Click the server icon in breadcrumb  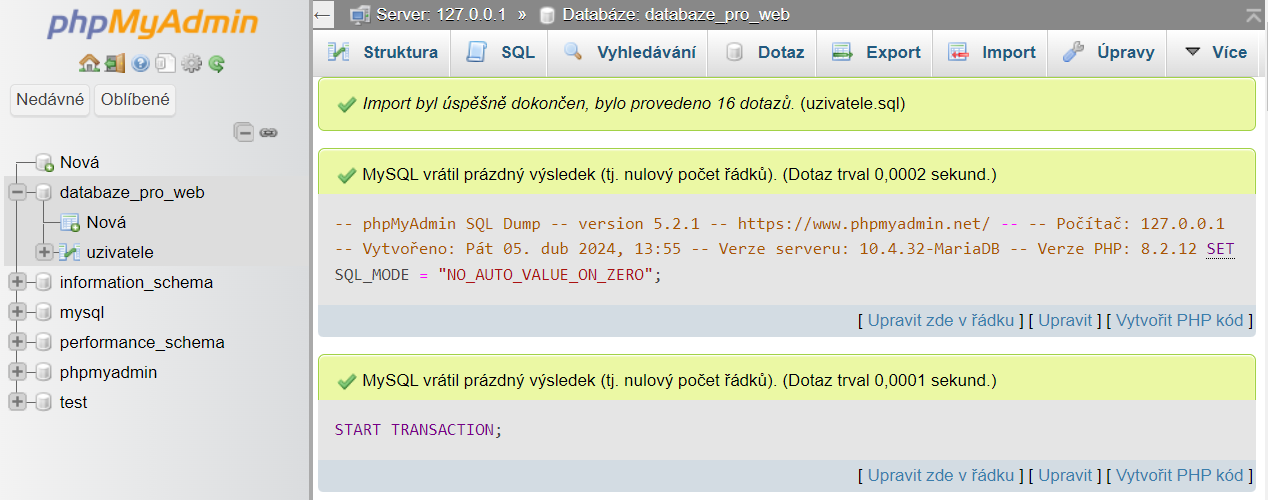pyautogui.click(x=360, y=15)
